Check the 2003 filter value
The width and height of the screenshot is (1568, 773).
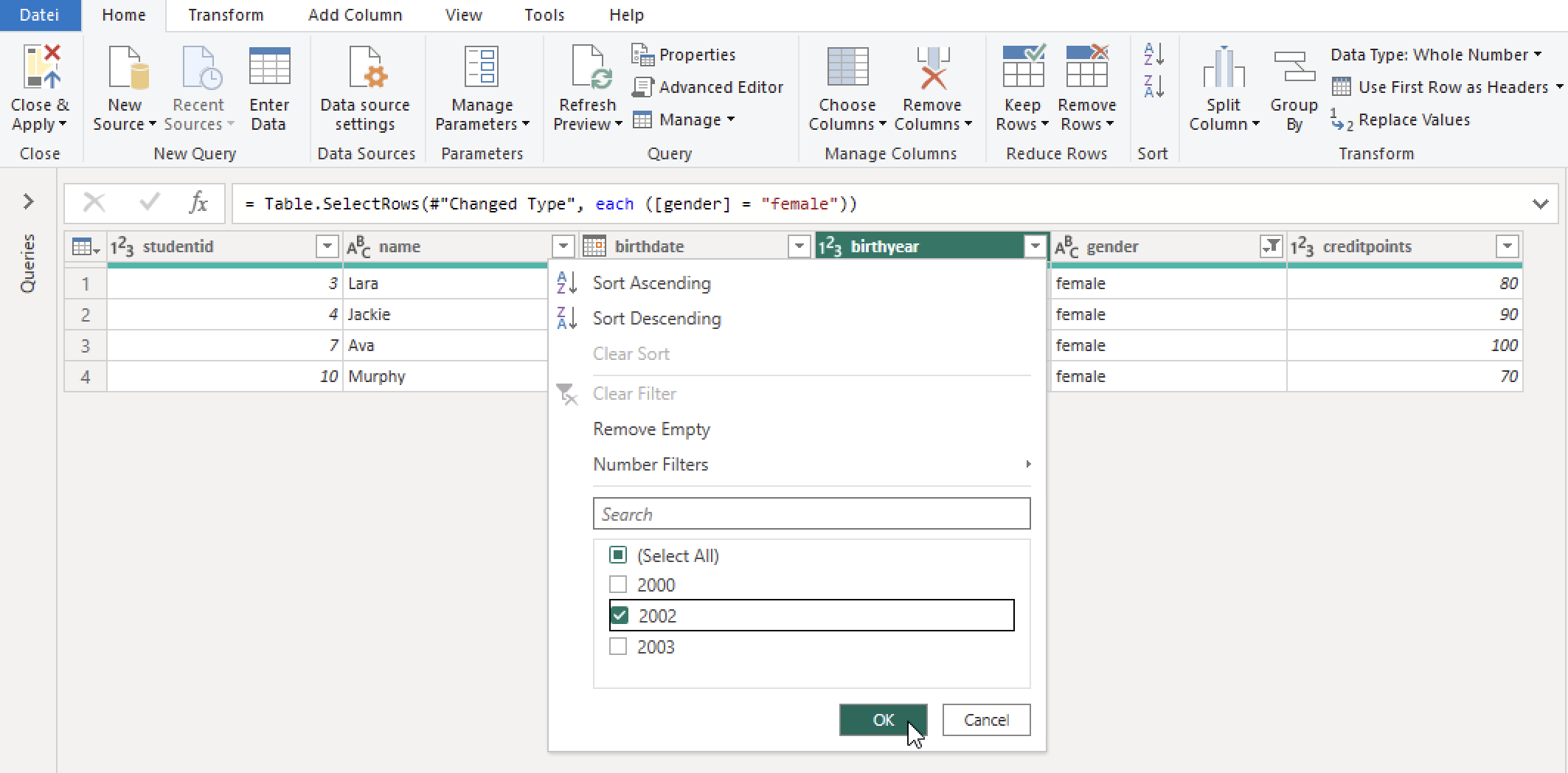click(x=618, y=646)
